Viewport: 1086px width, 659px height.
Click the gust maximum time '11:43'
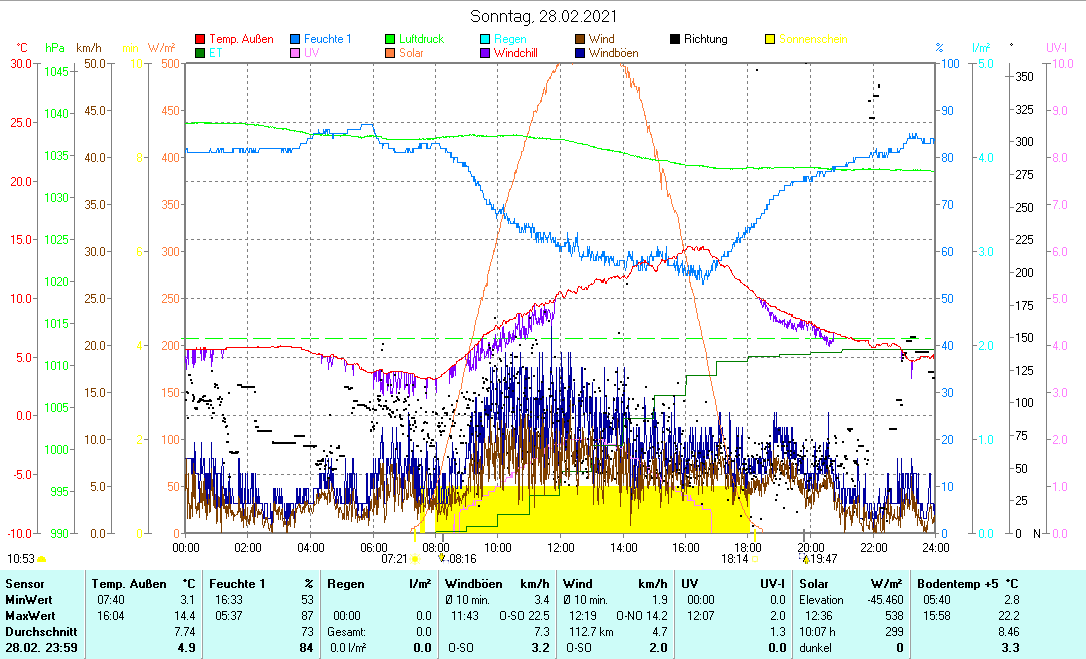(465, 616)
